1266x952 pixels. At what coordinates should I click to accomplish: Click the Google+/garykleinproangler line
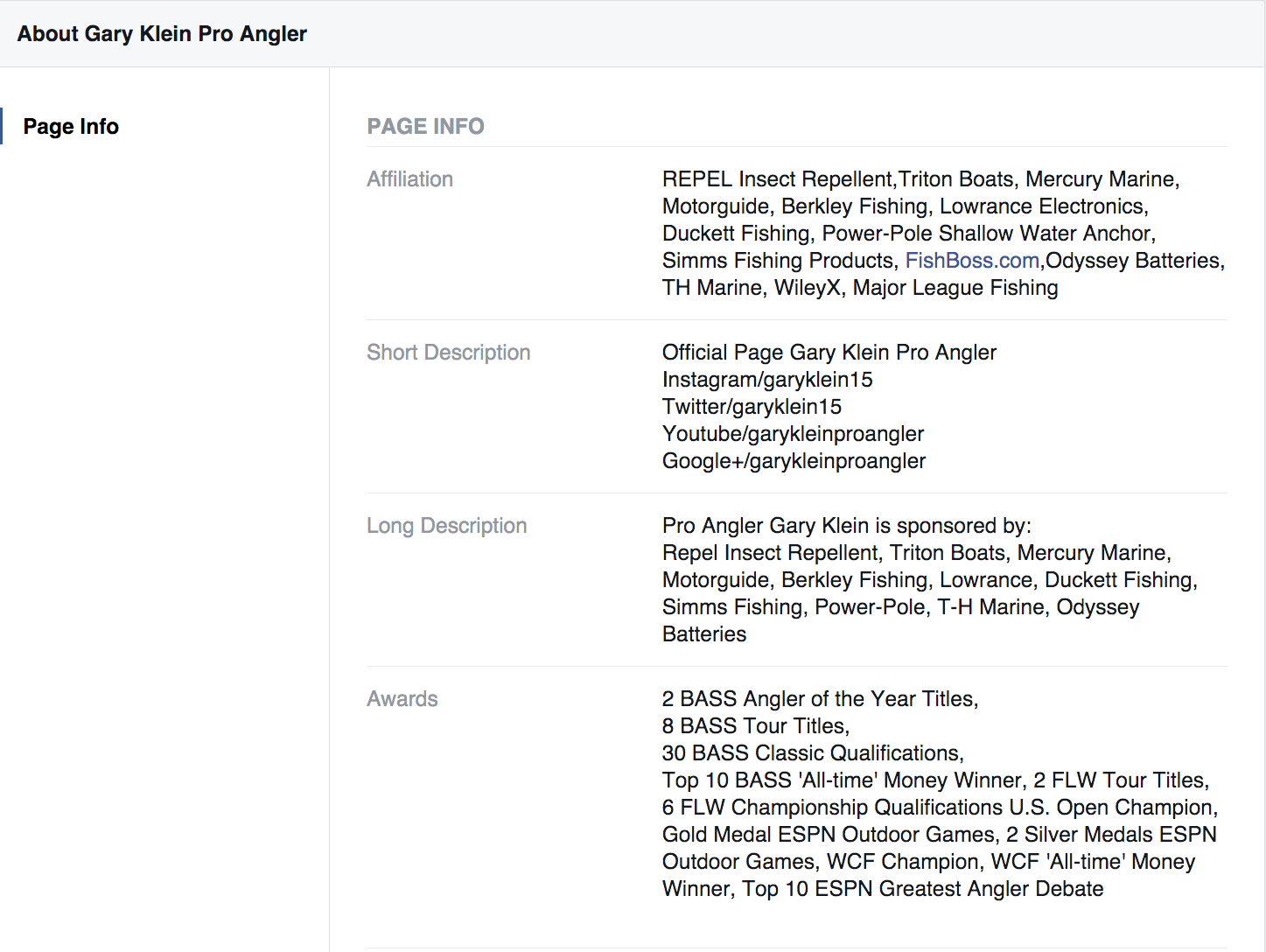(794, 461)
